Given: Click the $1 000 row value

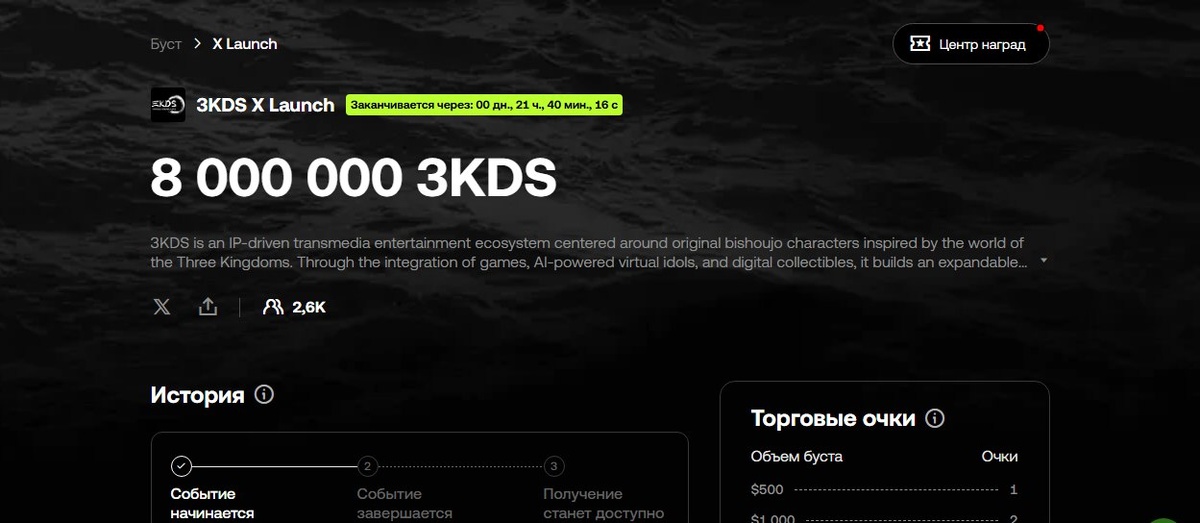Looking at the screenshot, I should click(773, 518).
